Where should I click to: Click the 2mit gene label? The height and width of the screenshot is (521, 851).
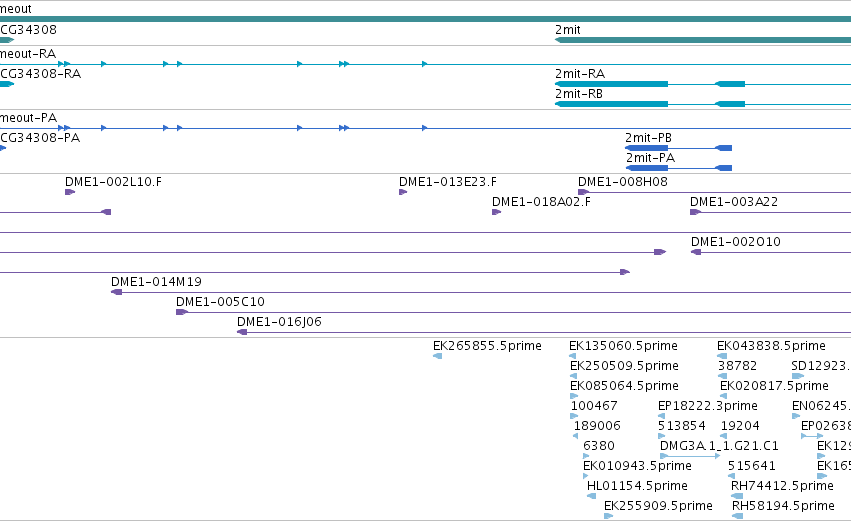(x=568, y=30)
